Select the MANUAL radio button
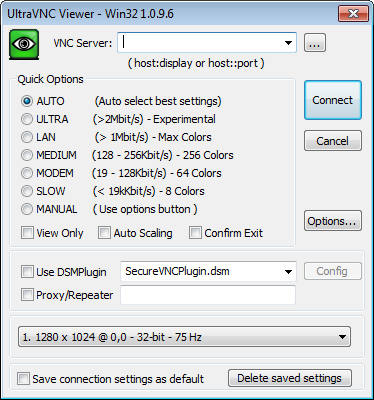 click(27, 209)
